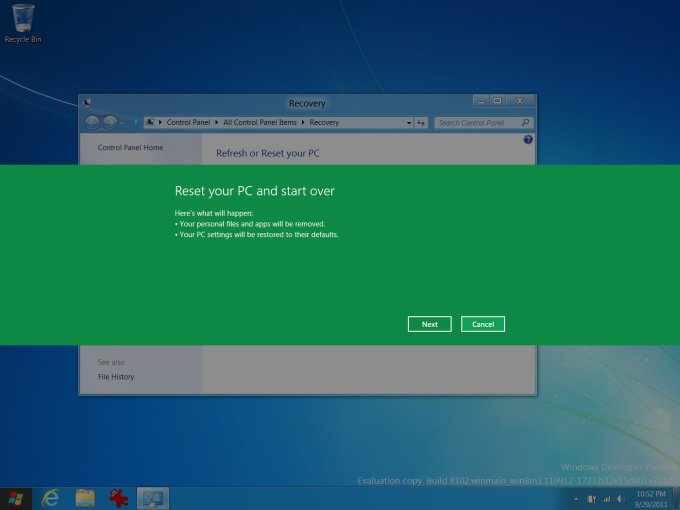Image resolution: width=680 pixels, height=510 pixels.
Task: Open Control Panel Home link
Action: pyautogui.click(x=131, y=147)
